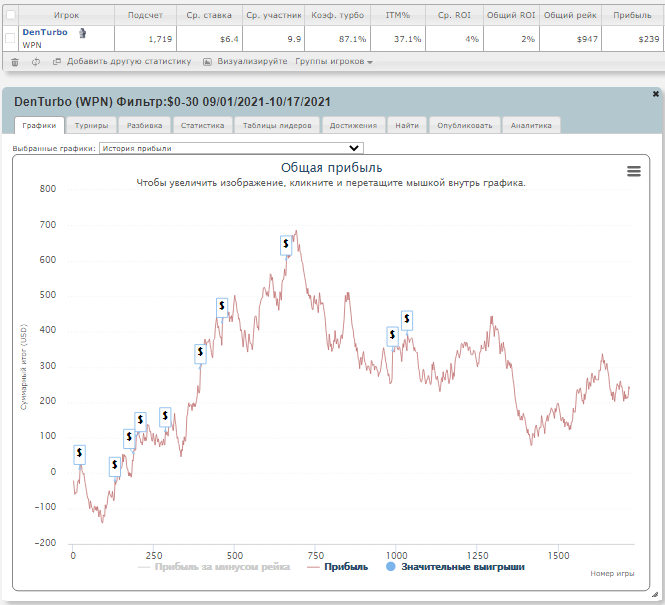Toggle the select-all checkbox in table header
The height and width of the screenshot is (605, 665).
[x=10, y=15]
